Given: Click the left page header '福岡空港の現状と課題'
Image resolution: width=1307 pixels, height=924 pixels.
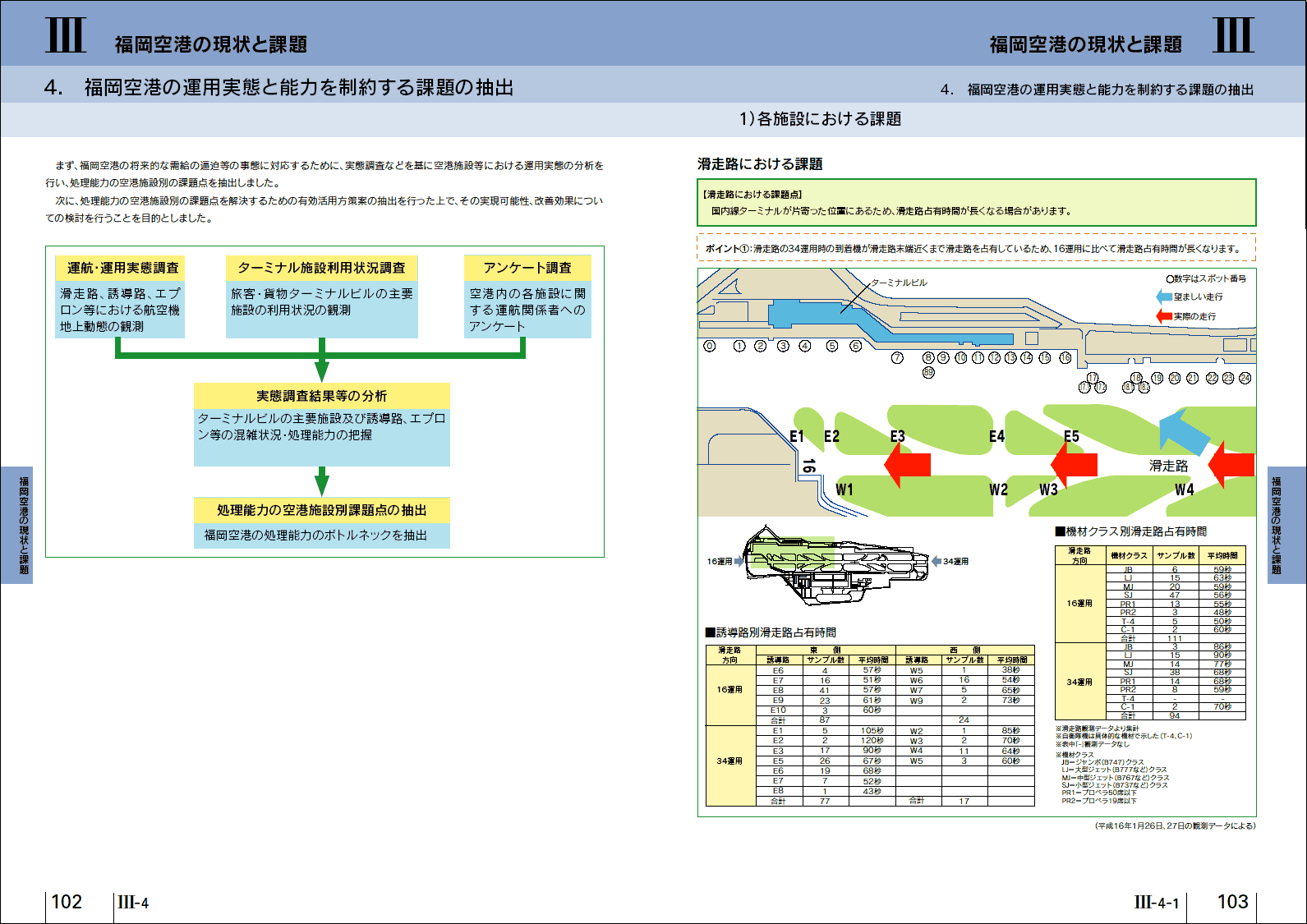Looking at the screenshot, I should pos(211,44).
